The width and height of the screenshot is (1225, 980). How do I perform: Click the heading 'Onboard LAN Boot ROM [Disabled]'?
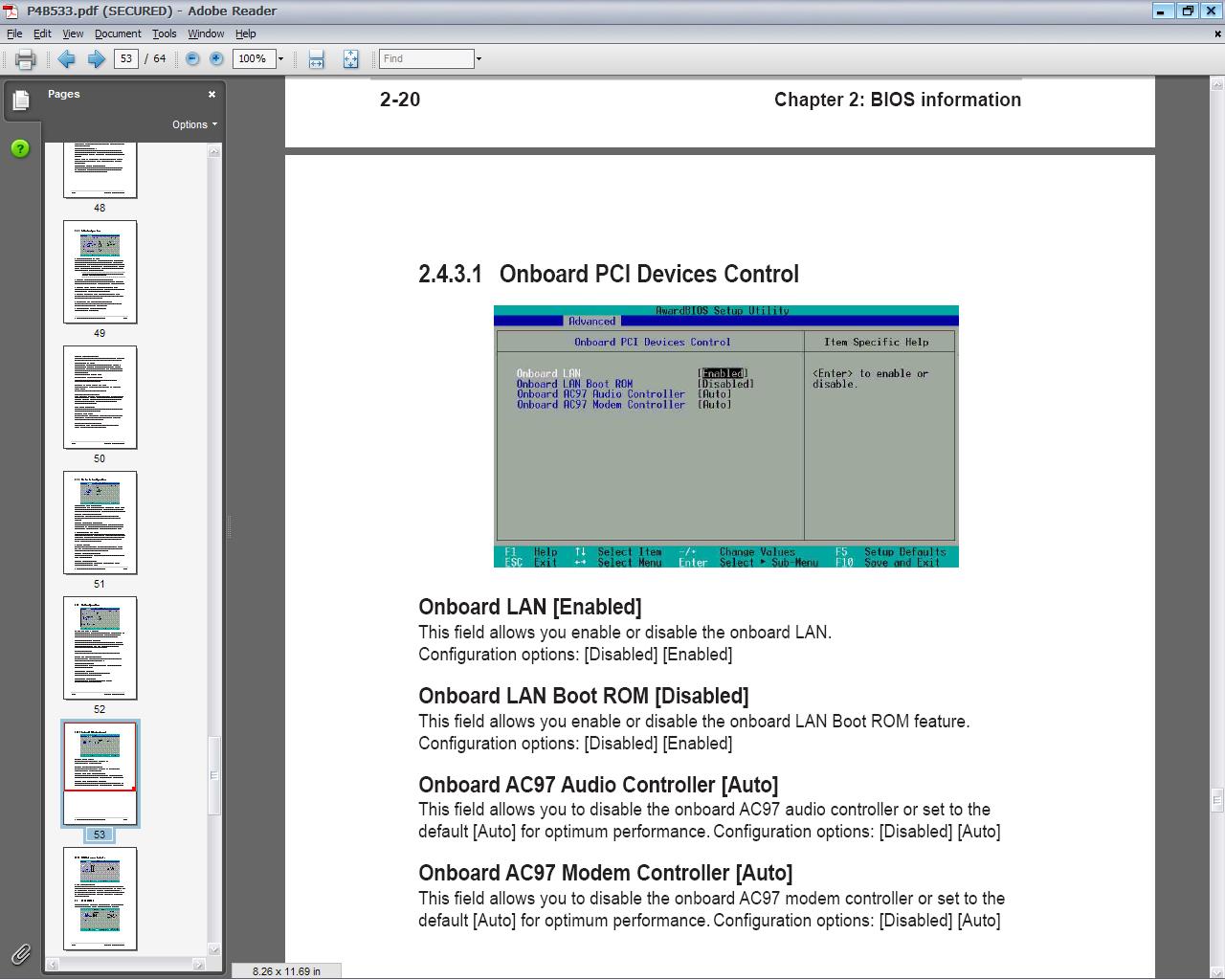tap(584, 696)
